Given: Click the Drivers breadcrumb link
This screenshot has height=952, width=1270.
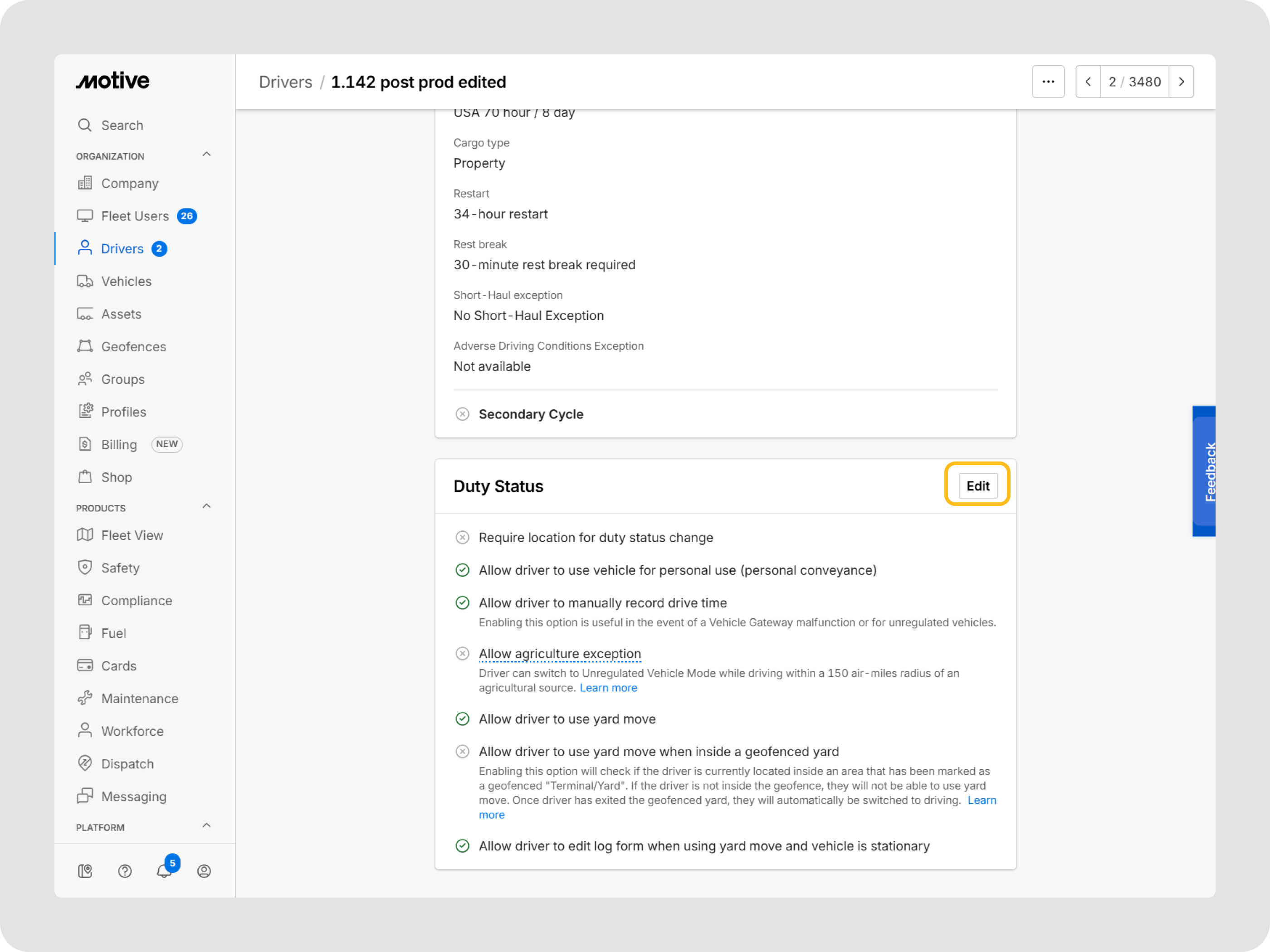Looking at the screenshot, I should tap(285, 82).
